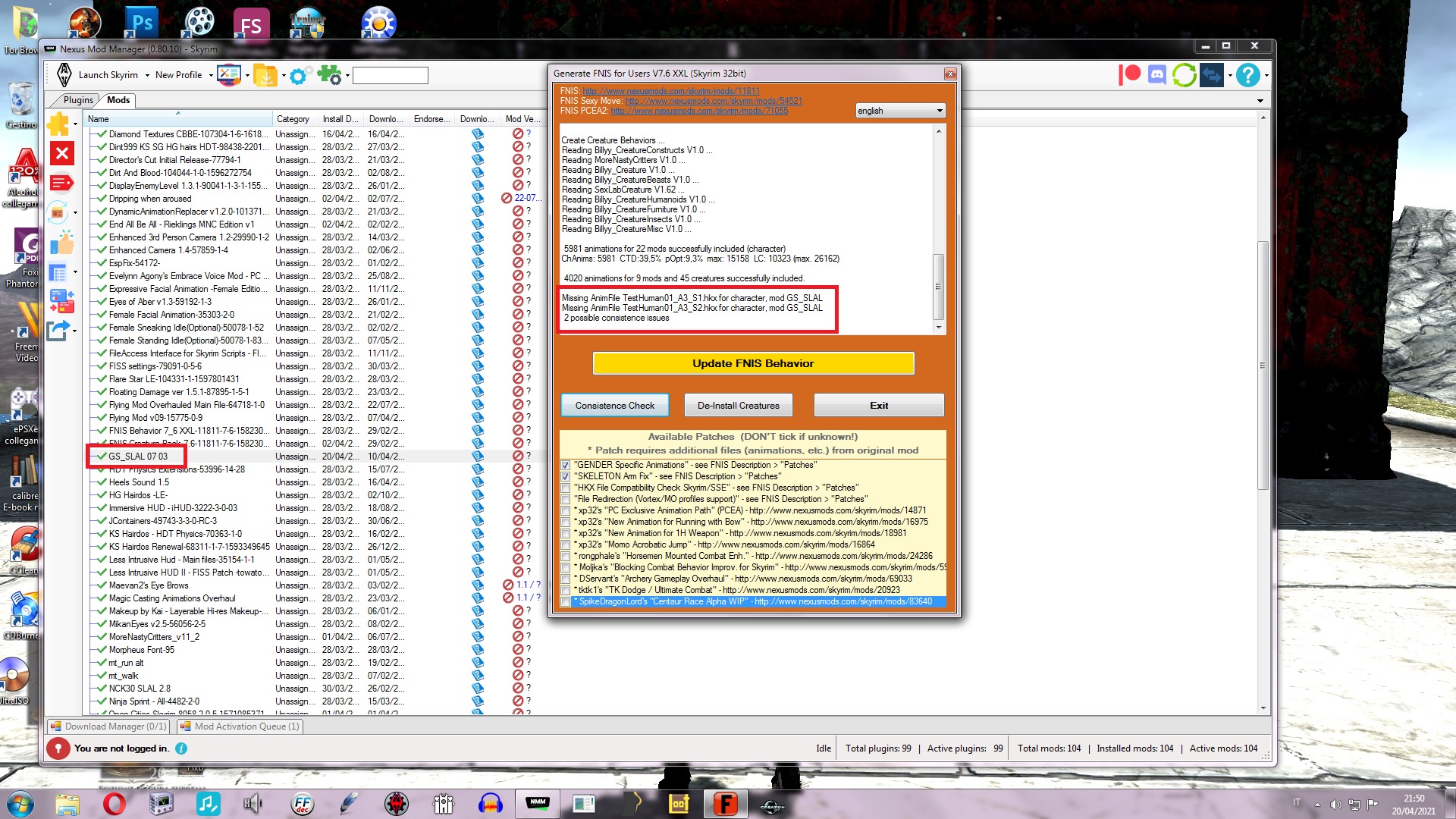The height and width of the screenshot is (819, 1456).
Task: Click the mod list vertical scrollbar
Action: [1263, 364]
